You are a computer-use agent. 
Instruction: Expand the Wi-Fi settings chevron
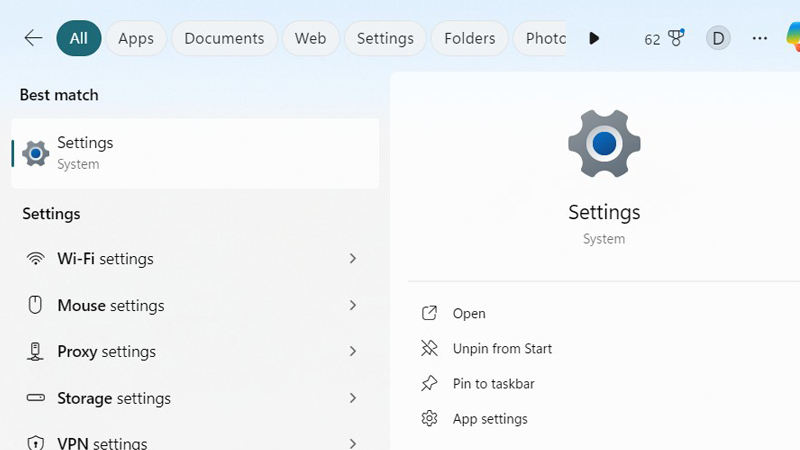(x=352, y=259)
